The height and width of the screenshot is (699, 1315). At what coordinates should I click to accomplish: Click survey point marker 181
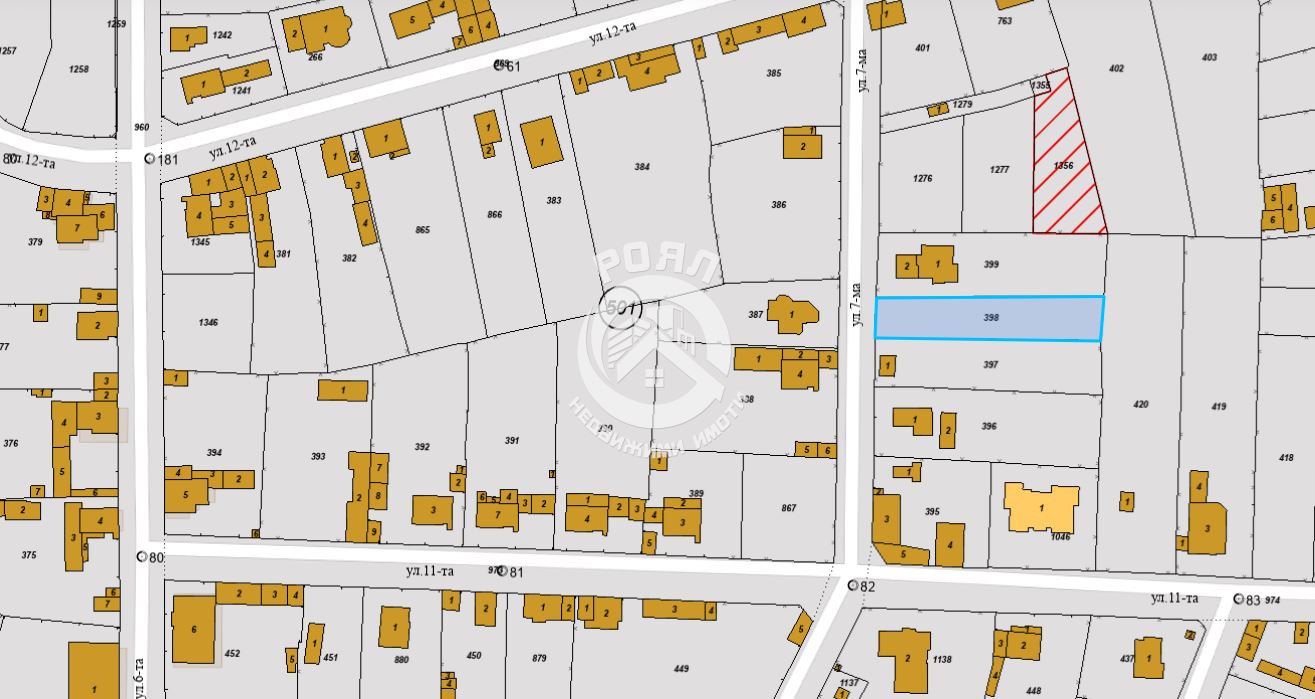(x=150, y=159)
